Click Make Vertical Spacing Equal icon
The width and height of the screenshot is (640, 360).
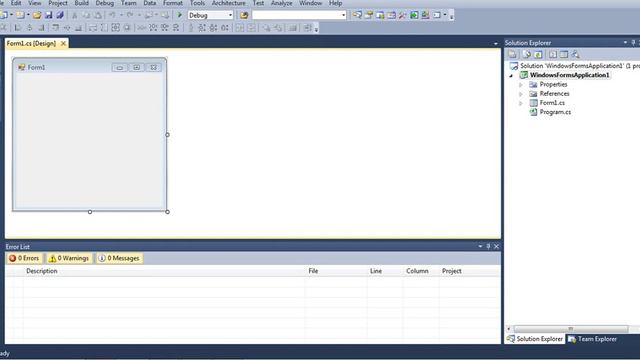(191, 28)
